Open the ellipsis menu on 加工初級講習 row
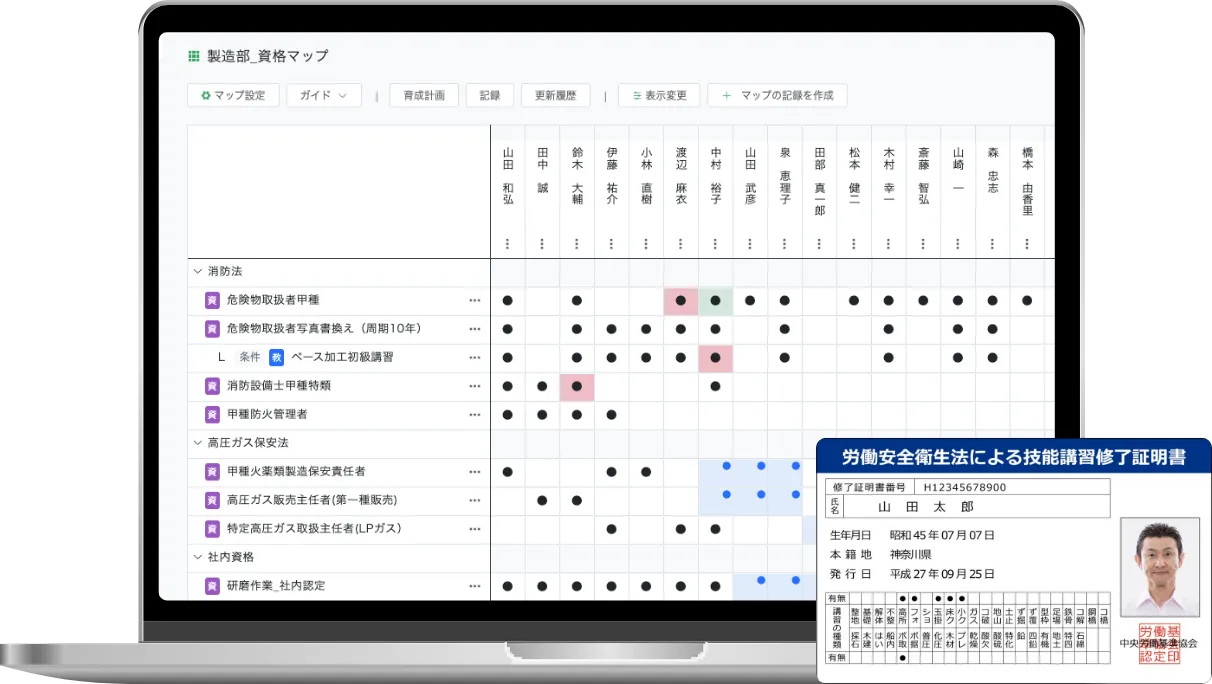 475,357
